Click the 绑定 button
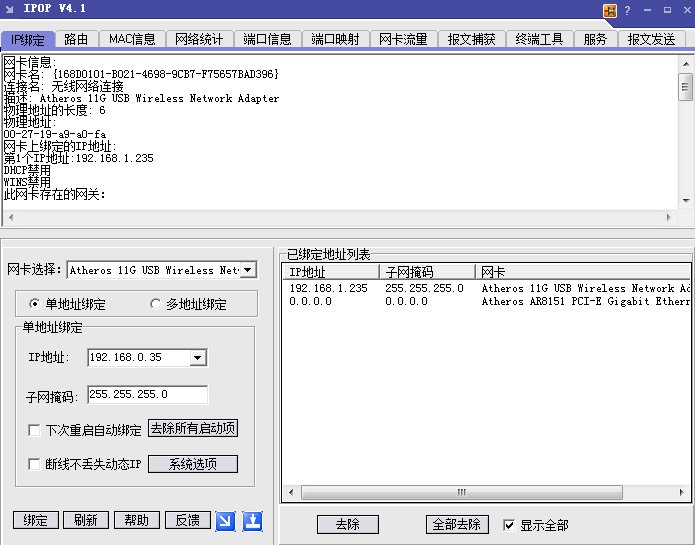This screenshot has width=695, height=545. 35,520
